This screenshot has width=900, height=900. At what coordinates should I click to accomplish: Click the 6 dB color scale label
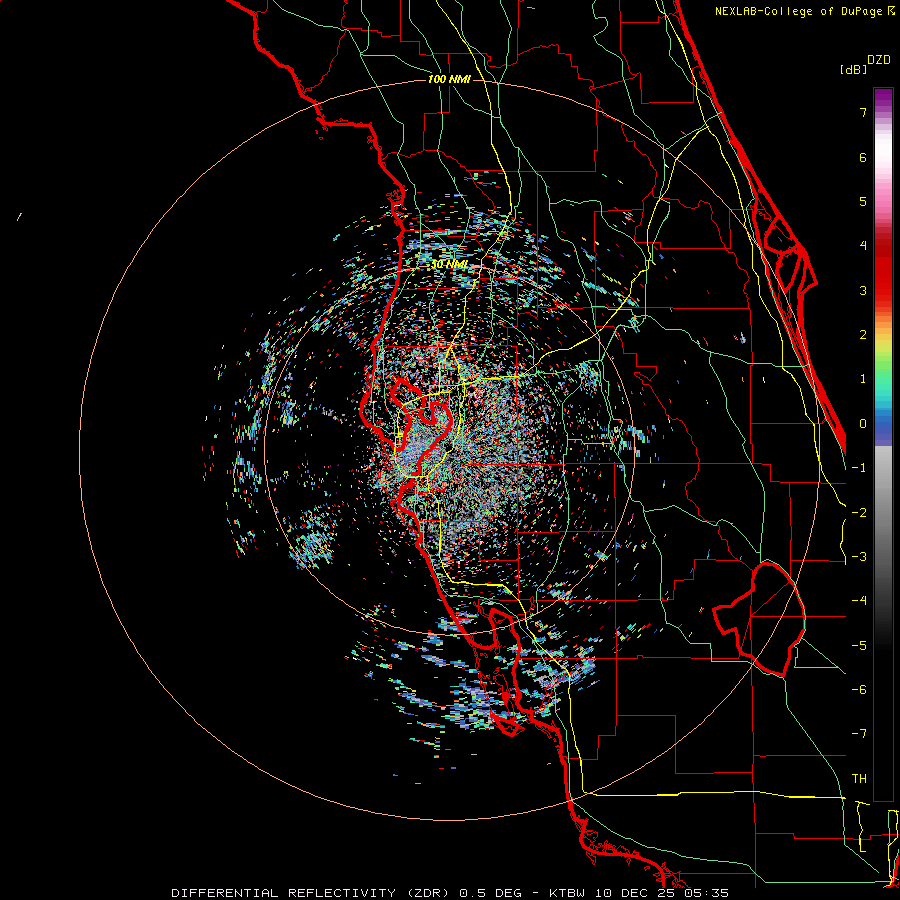pyautogui.click(x=863, y=157)
